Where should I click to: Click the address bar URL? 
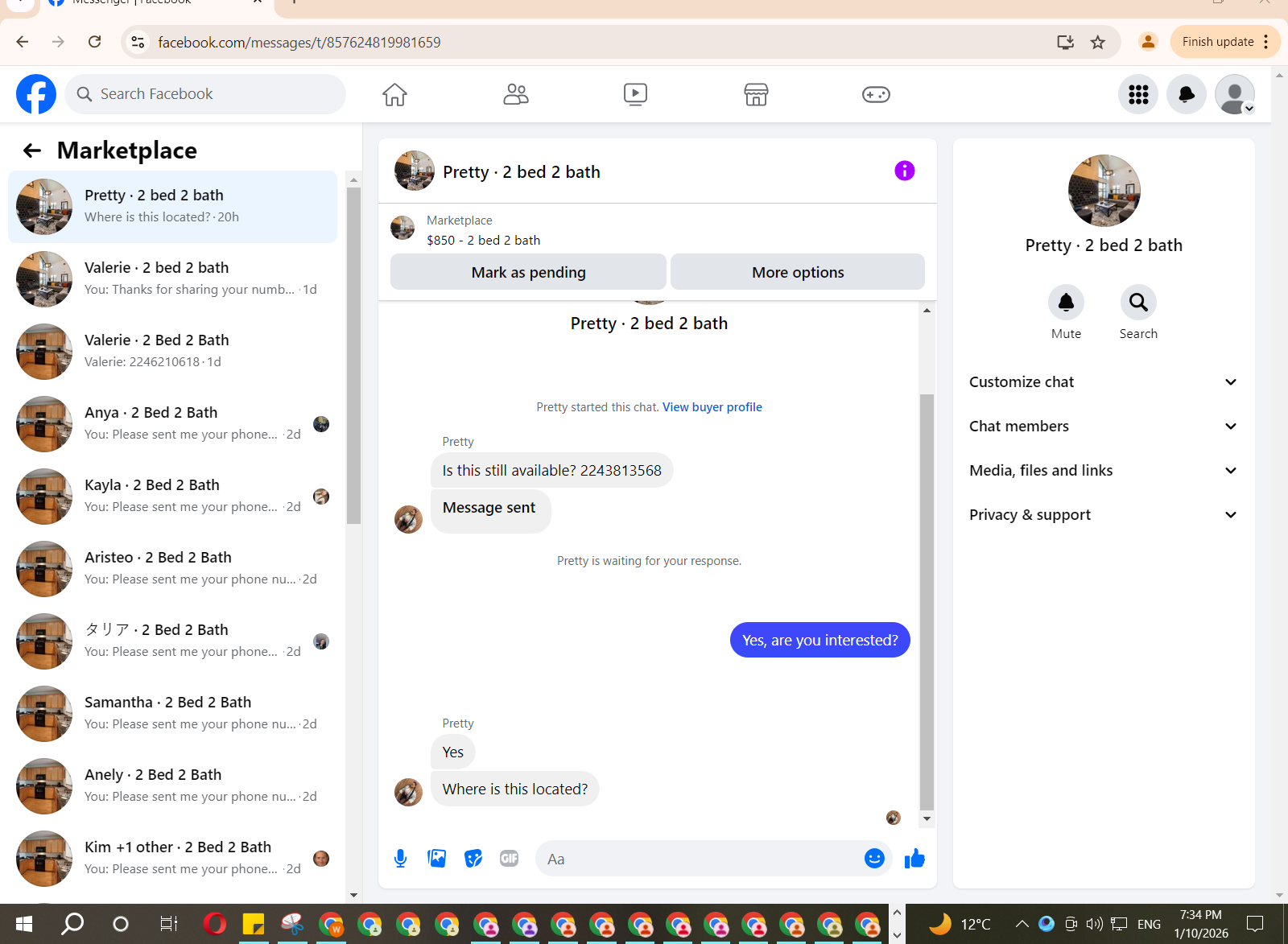click(299, 42)
